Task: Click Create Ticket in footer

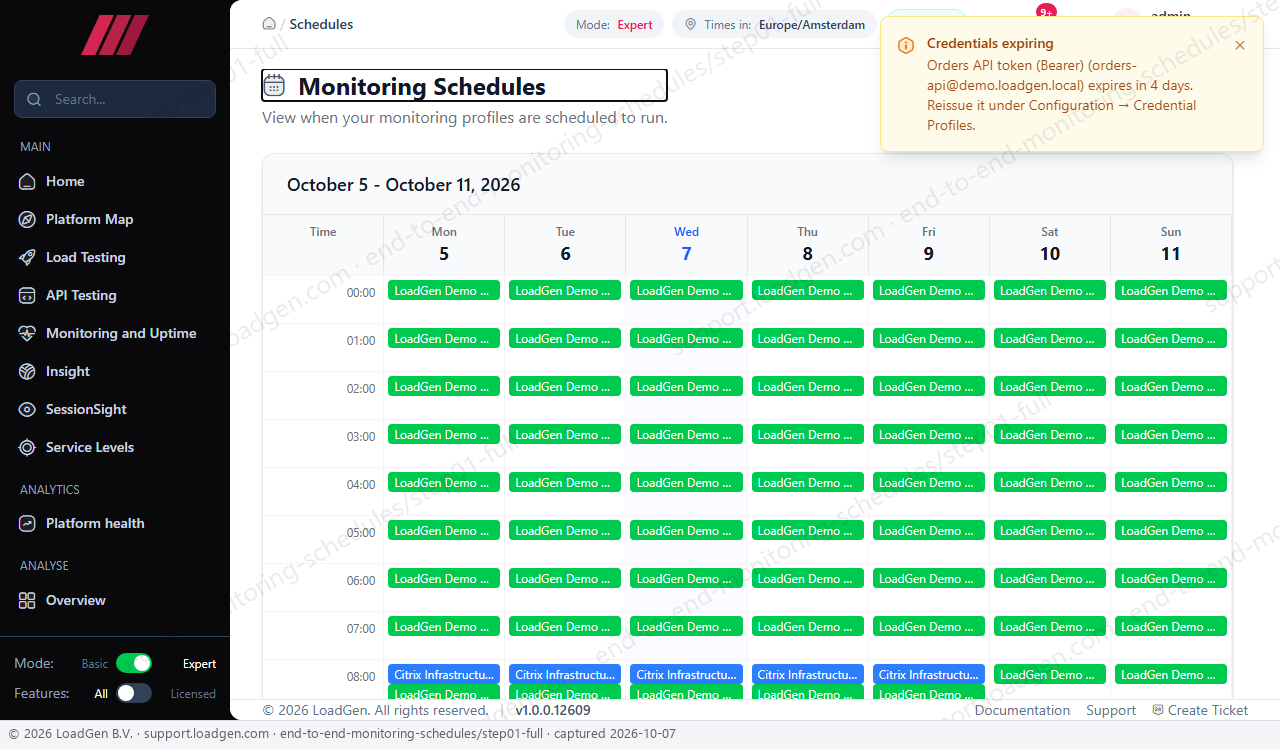Action: point(1200,710)
